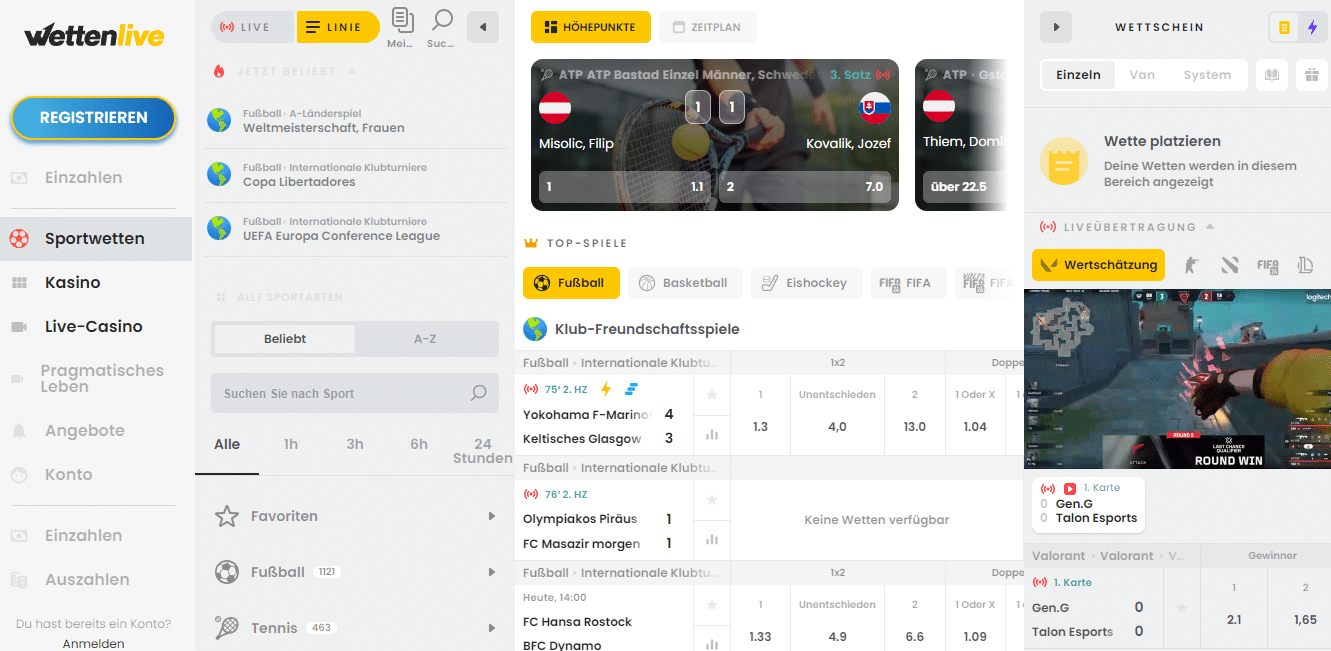Image resolution: width=1331 pixels, height=651 pixels.
Task: Enable quick bet lightning toggle
Action: [1312, 27]
